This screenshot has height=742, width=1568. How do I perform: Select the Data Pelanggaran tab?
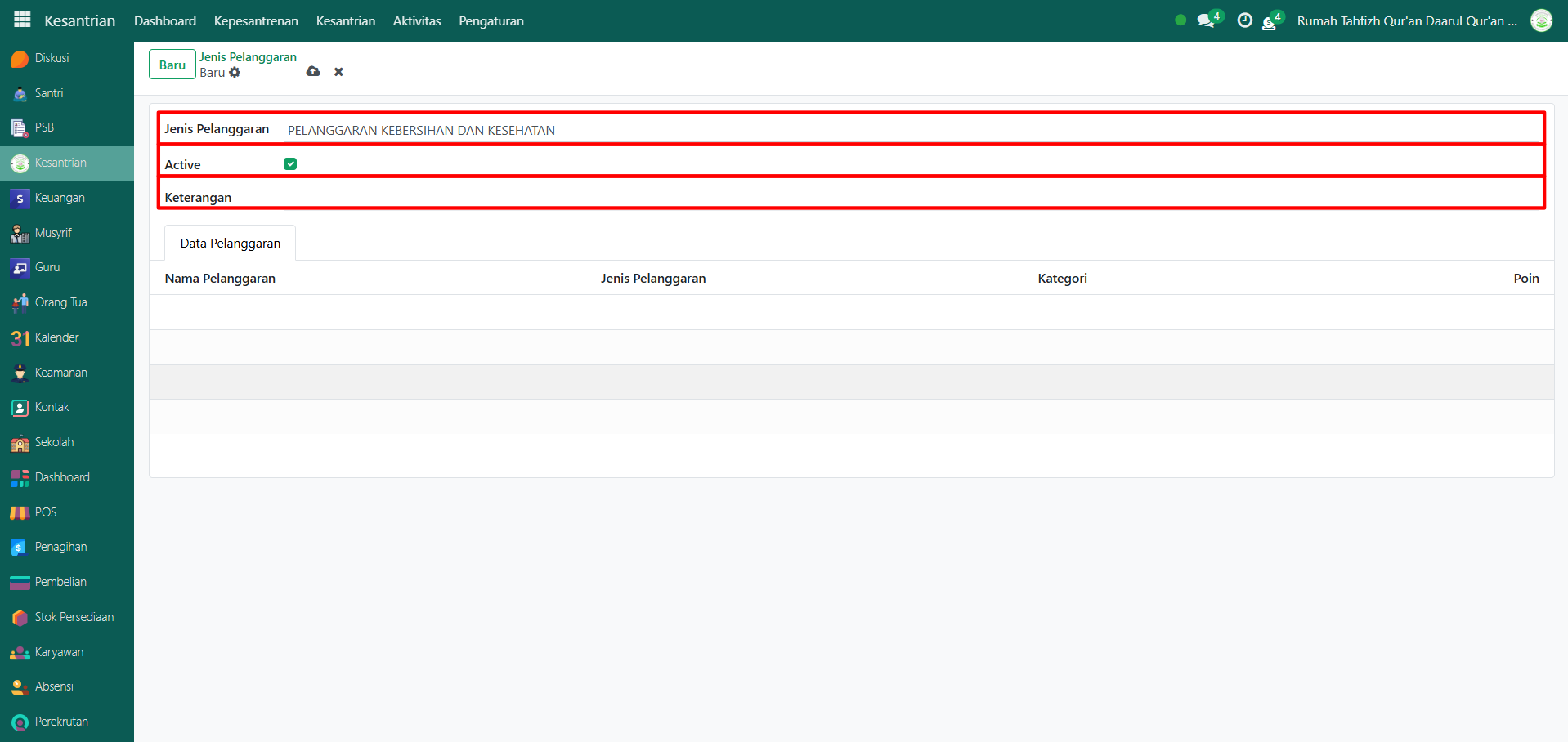click(x=230, y=244)
